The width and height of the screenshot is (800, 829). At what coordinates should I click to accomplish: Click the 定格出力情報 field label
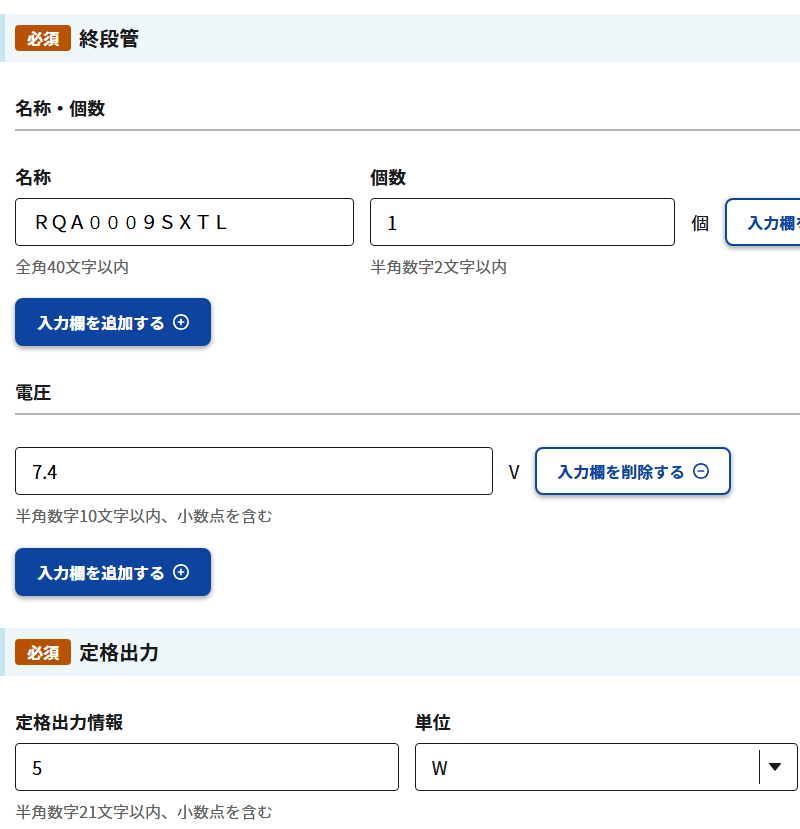point(69,722)
